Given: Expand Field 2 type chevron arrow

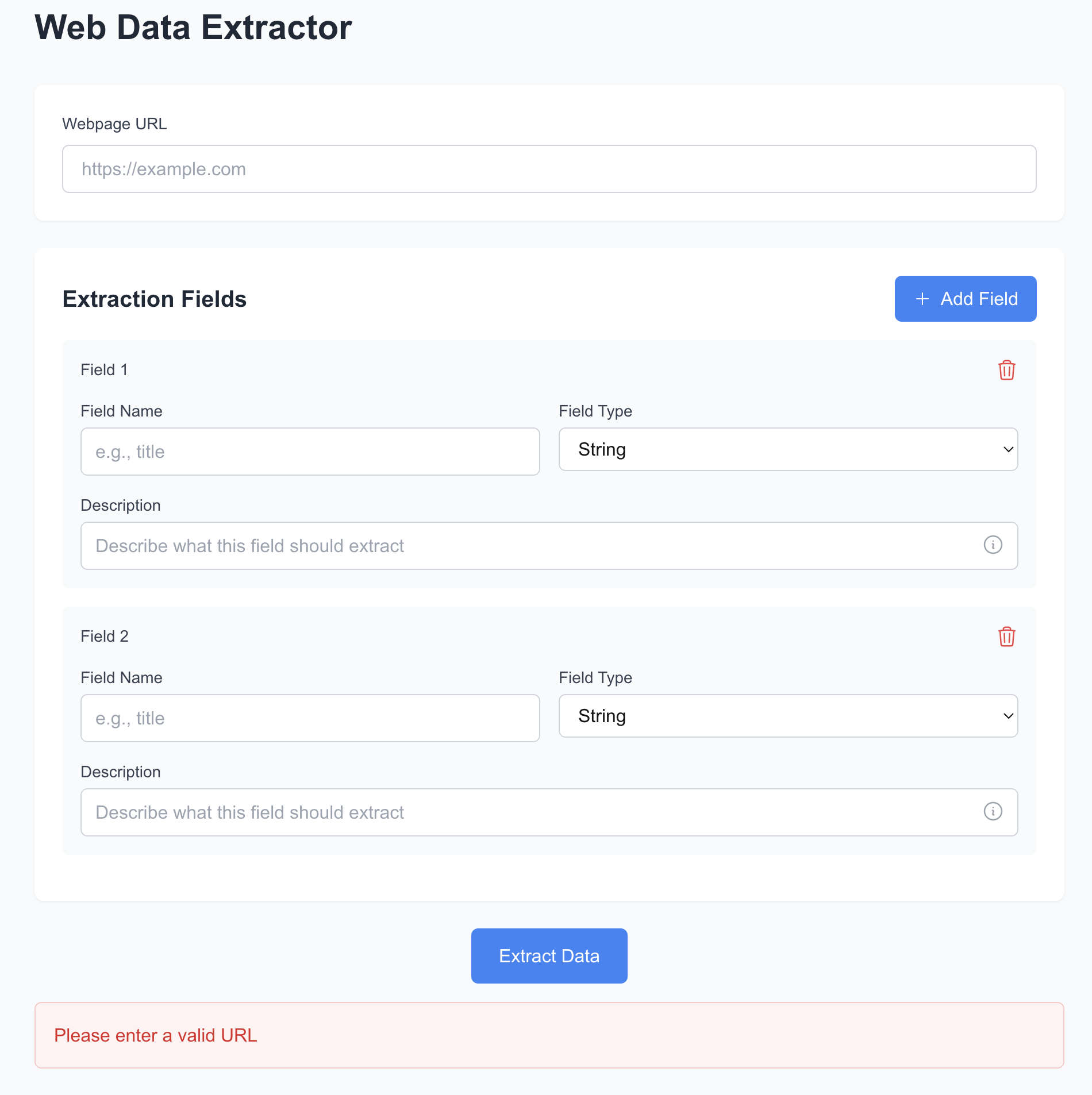Looking at the screenshot, I should point(1008,716).
